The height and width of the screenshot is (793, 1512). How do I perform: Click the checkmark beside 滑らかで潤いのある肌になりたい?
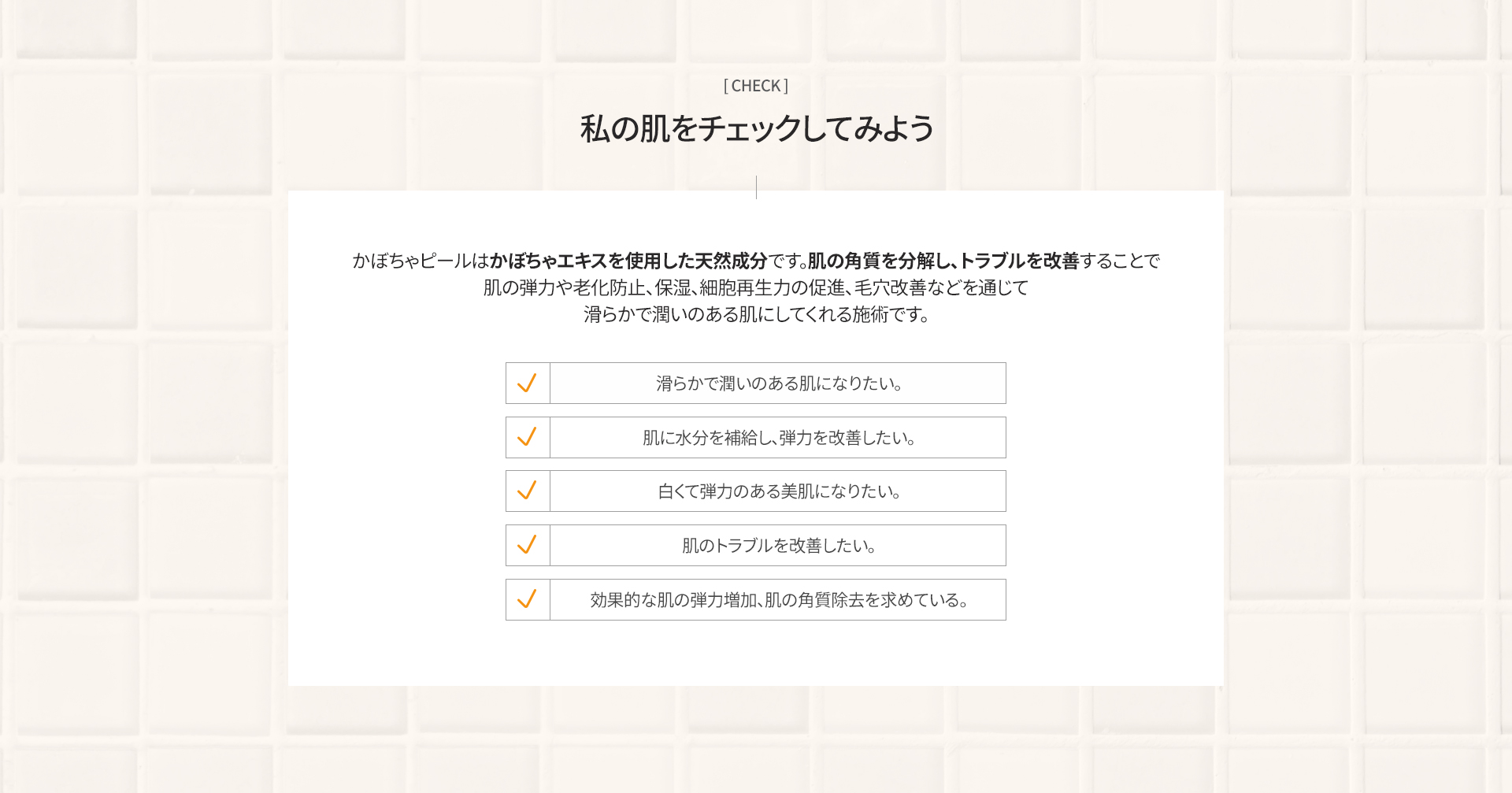527,383
